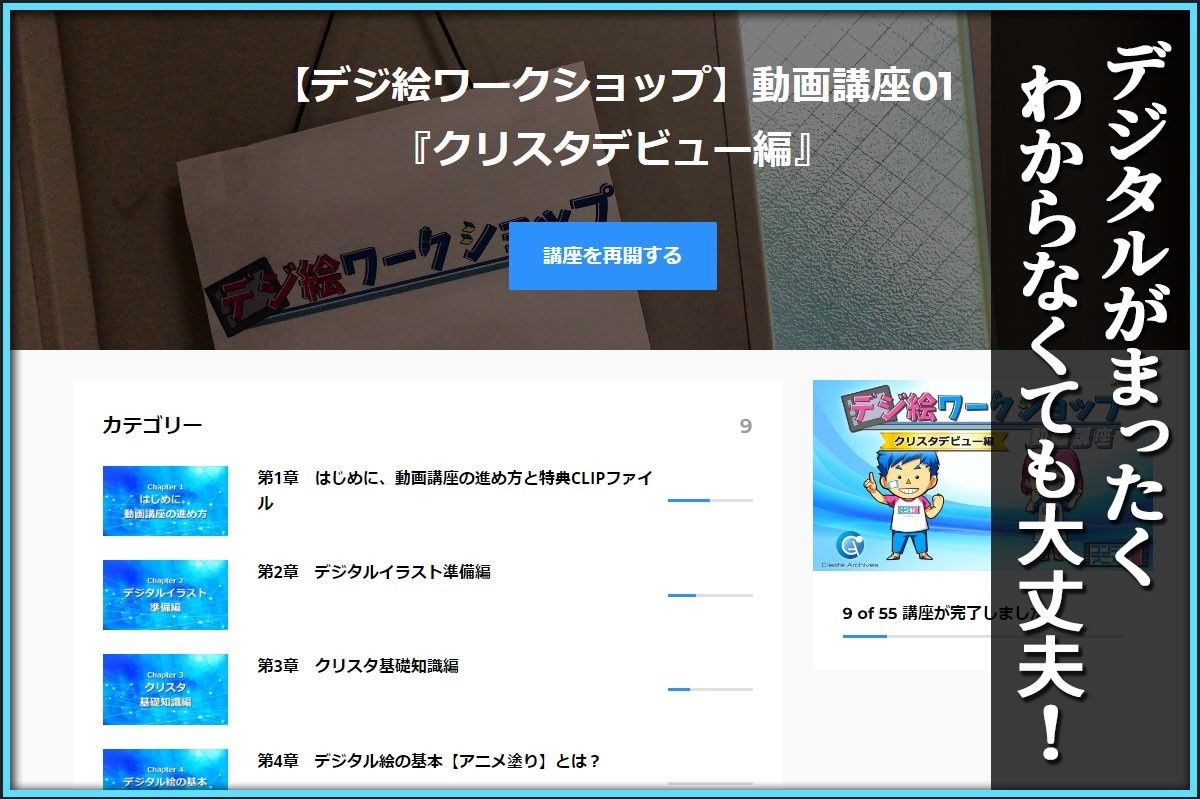Open 第4章 デジタル絵の基本【アニメ塗り】とは？ link
Image resolution: width=1200 pixels, height=799 pixels.
pos(429,761)
